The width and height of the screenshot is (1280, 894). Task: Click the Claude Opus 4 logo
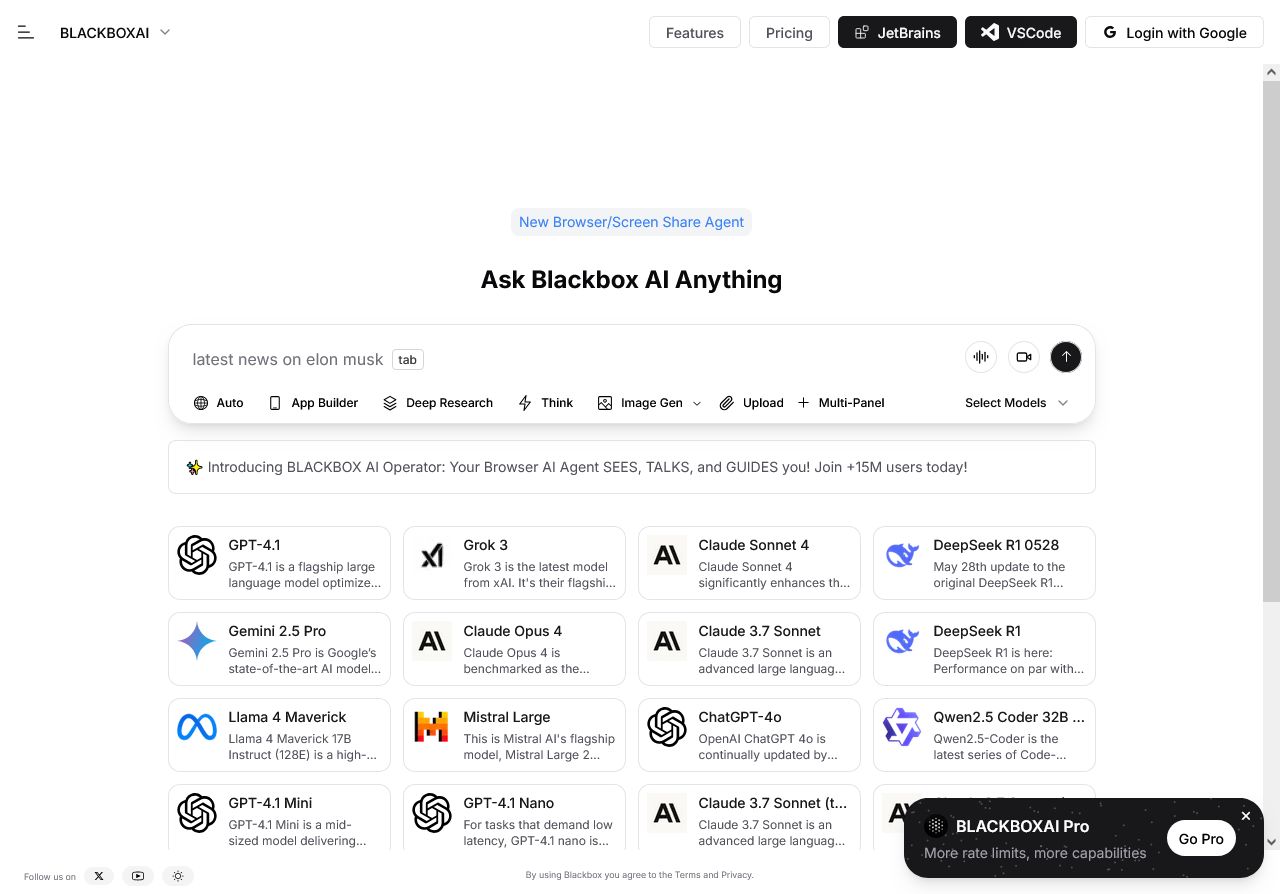(x=432, y=641)
